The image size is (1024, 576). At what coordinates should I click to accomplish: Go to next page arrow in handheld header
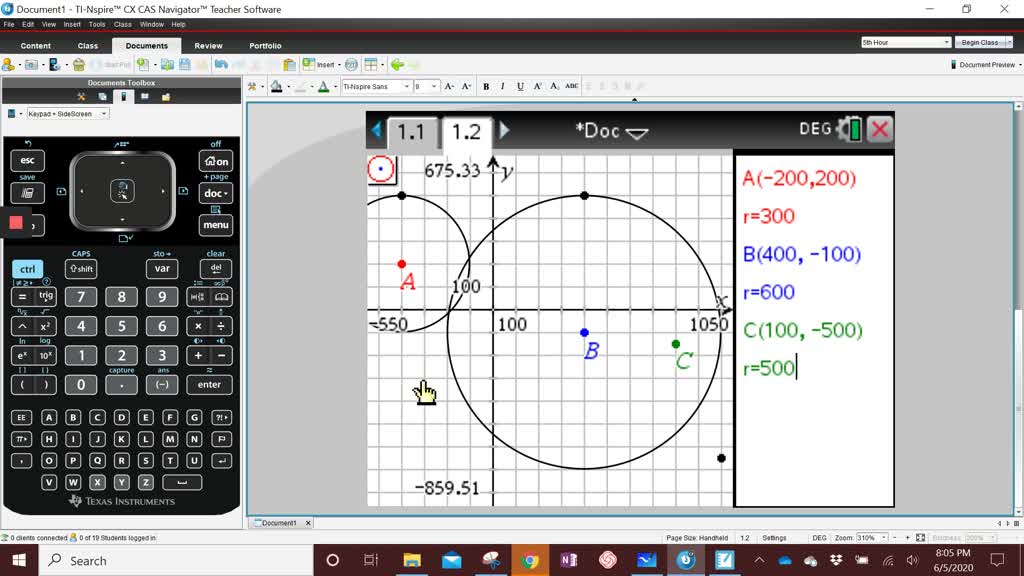(x=504, y=130)
